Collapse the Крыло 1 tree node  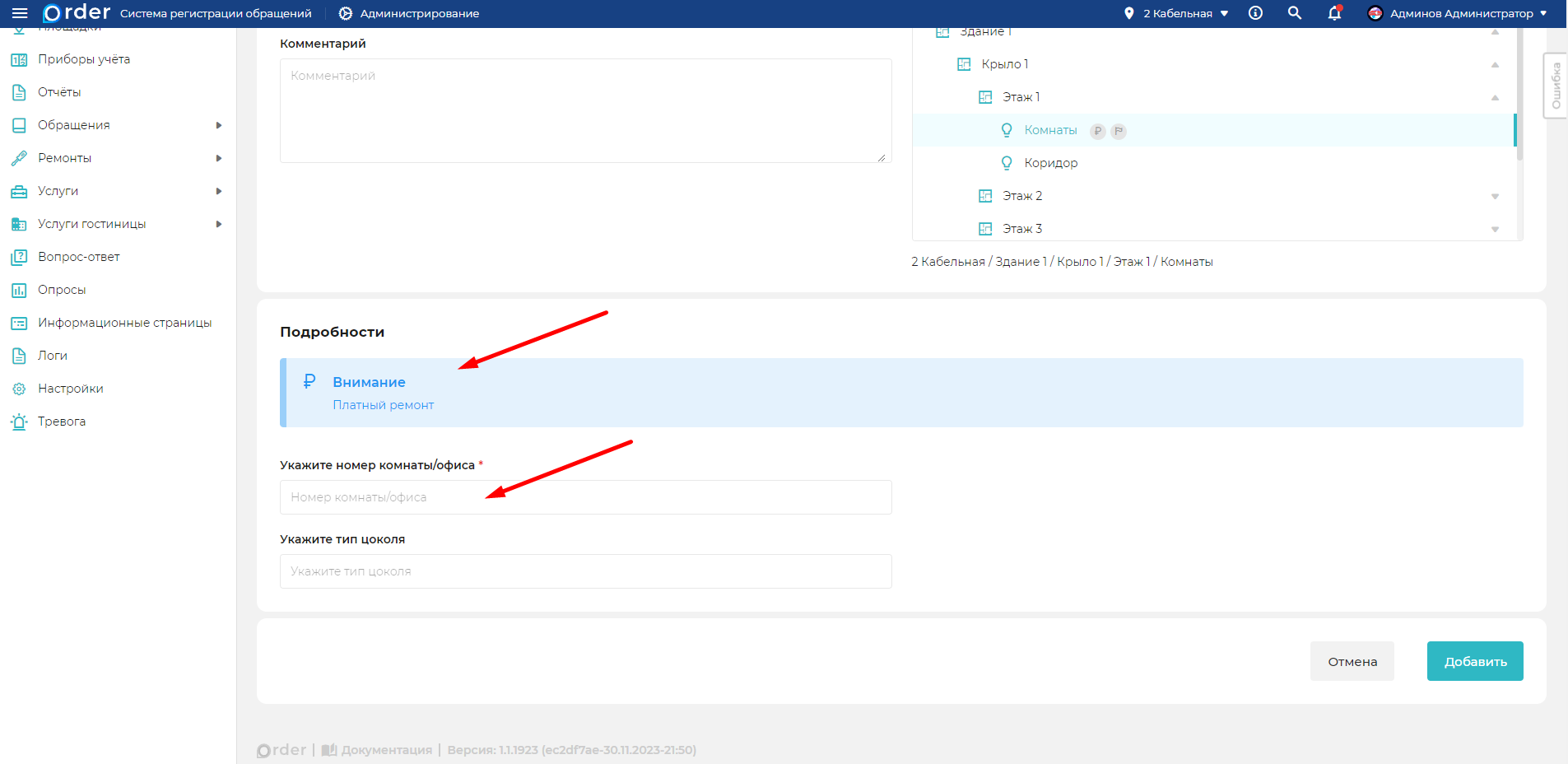click(x=1495, y=64)
